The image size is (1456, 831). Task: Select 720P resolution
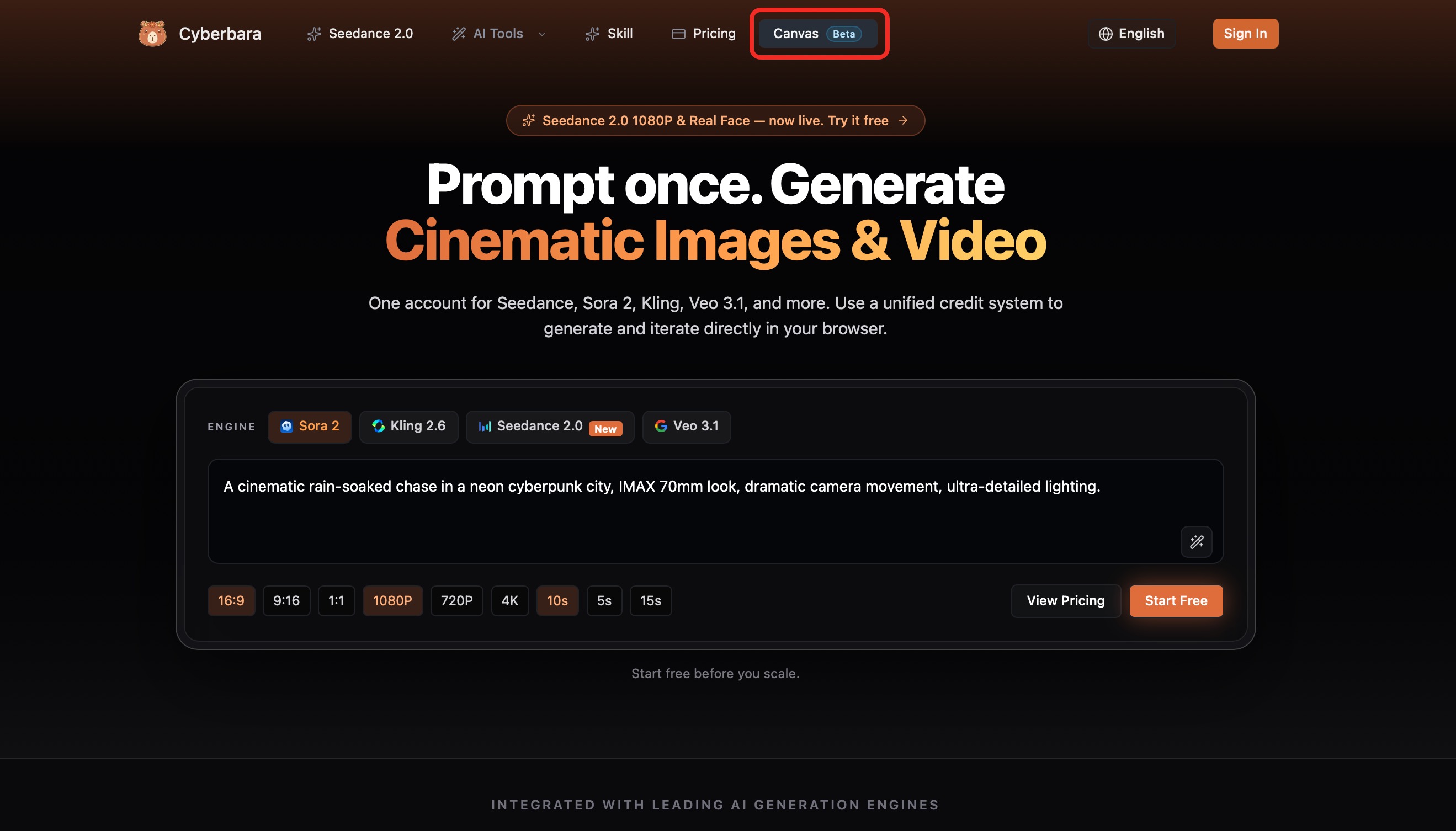tap(456, 601)
